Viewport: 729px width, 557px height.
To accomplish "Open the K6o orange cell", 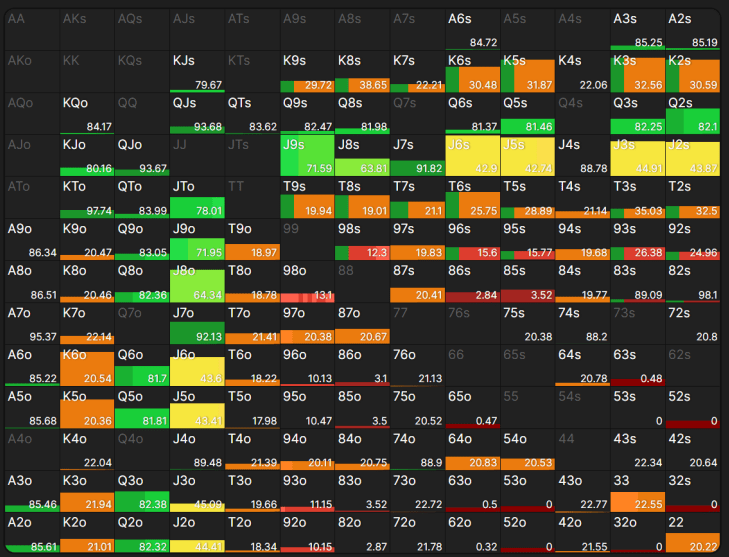I will coord(87,365).
